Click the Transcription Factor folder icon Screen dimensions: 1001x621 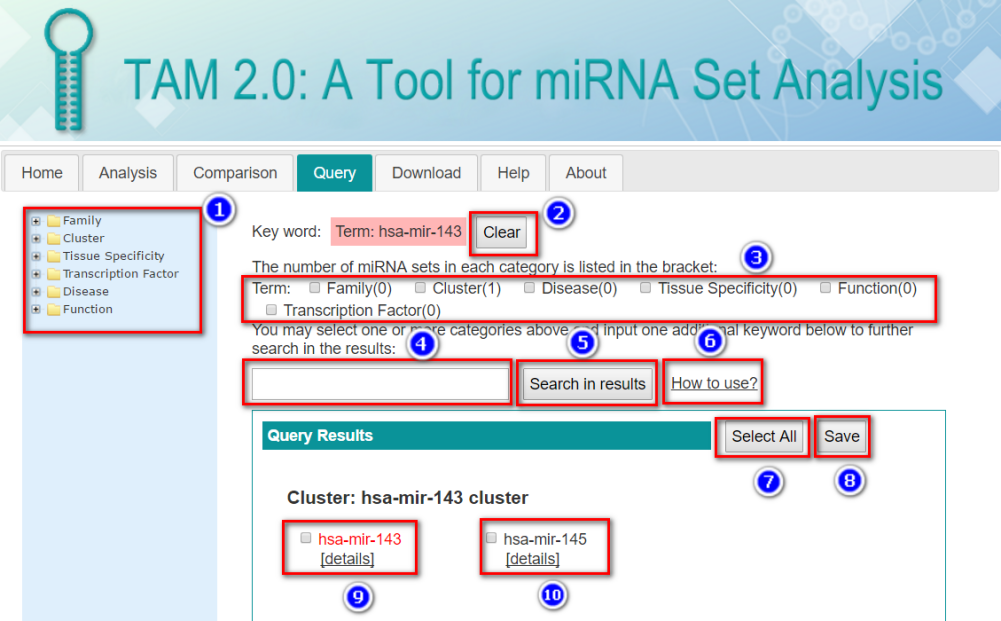54,274
